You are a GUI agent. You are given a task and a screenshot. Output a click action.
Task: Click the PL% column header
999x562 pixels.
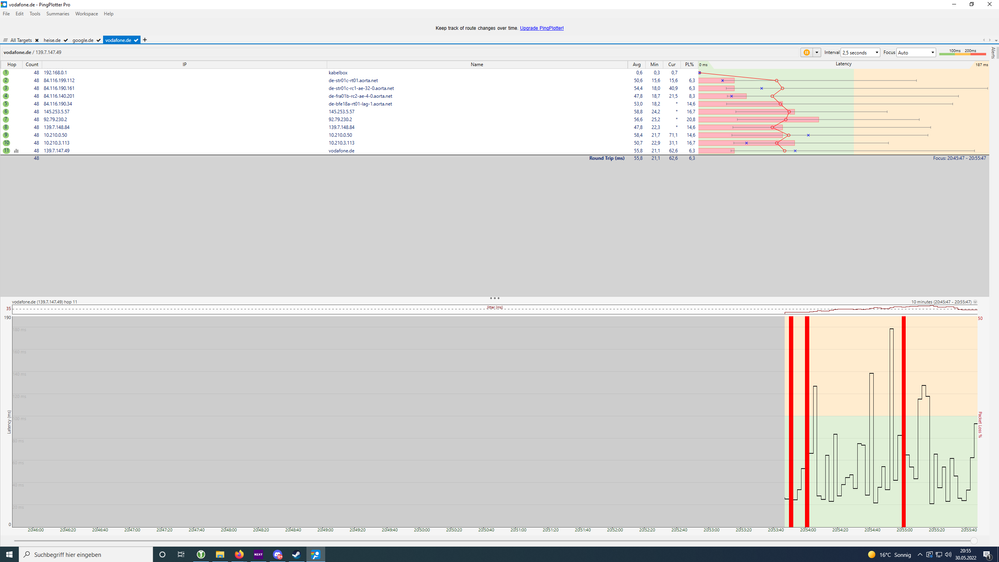coord(689,64)
